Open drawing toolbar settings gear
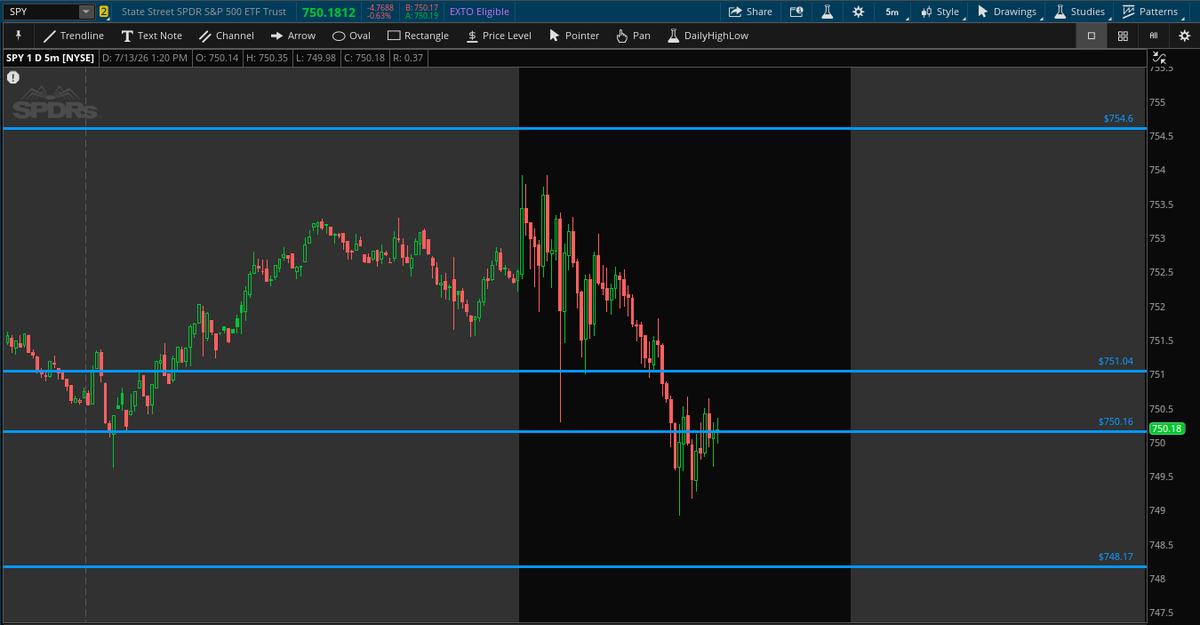 [x=1185, y=35]
